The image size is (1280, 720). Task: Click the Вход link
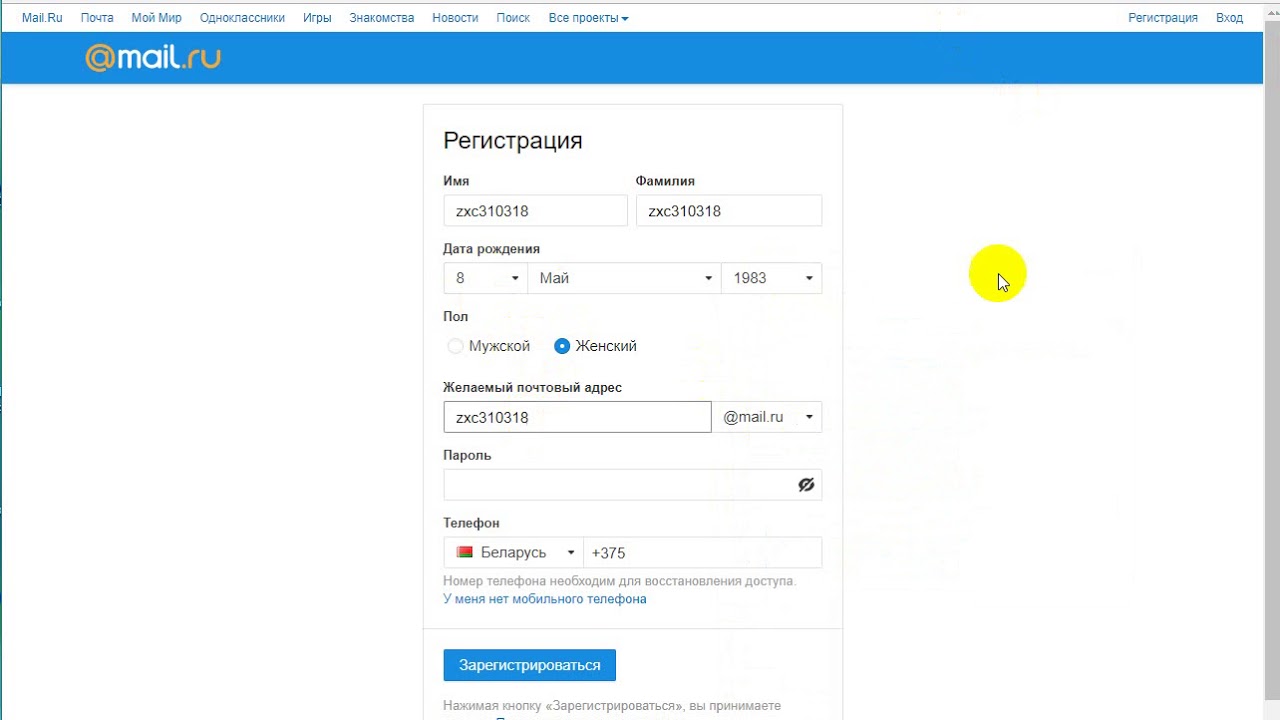[x=1229, y=18]
